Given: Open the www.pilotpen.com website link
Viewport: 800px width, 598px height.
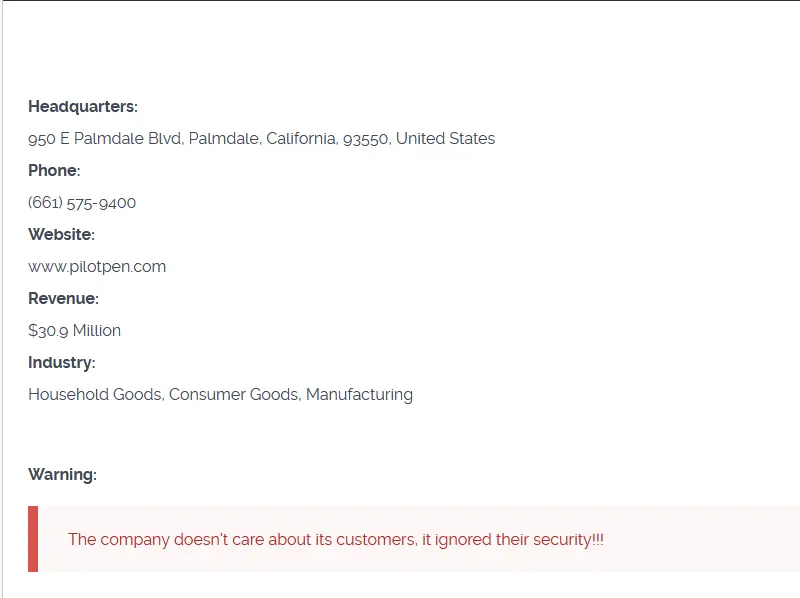Looking at the screenshot, I should coord(97,267).
